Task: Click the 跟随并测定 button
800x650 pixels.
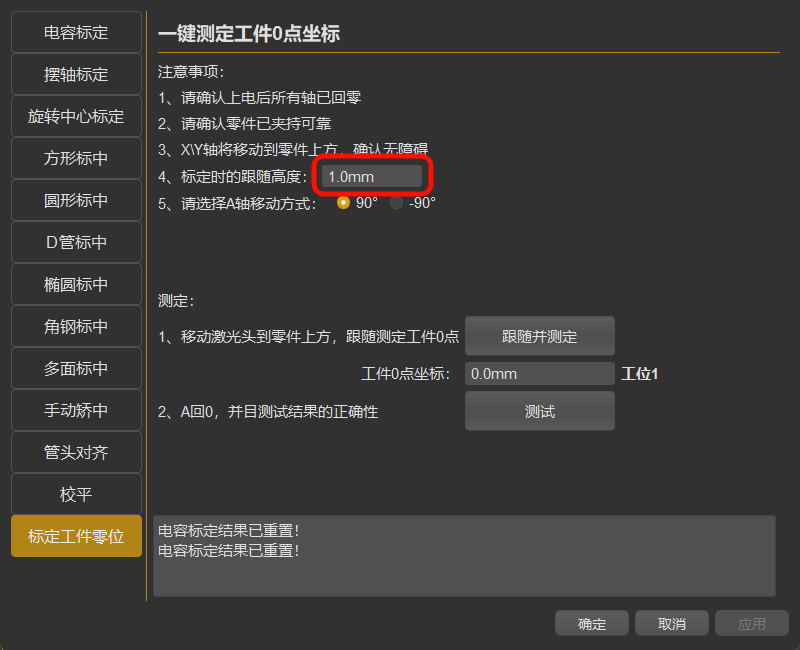Action: click(539, 336)
